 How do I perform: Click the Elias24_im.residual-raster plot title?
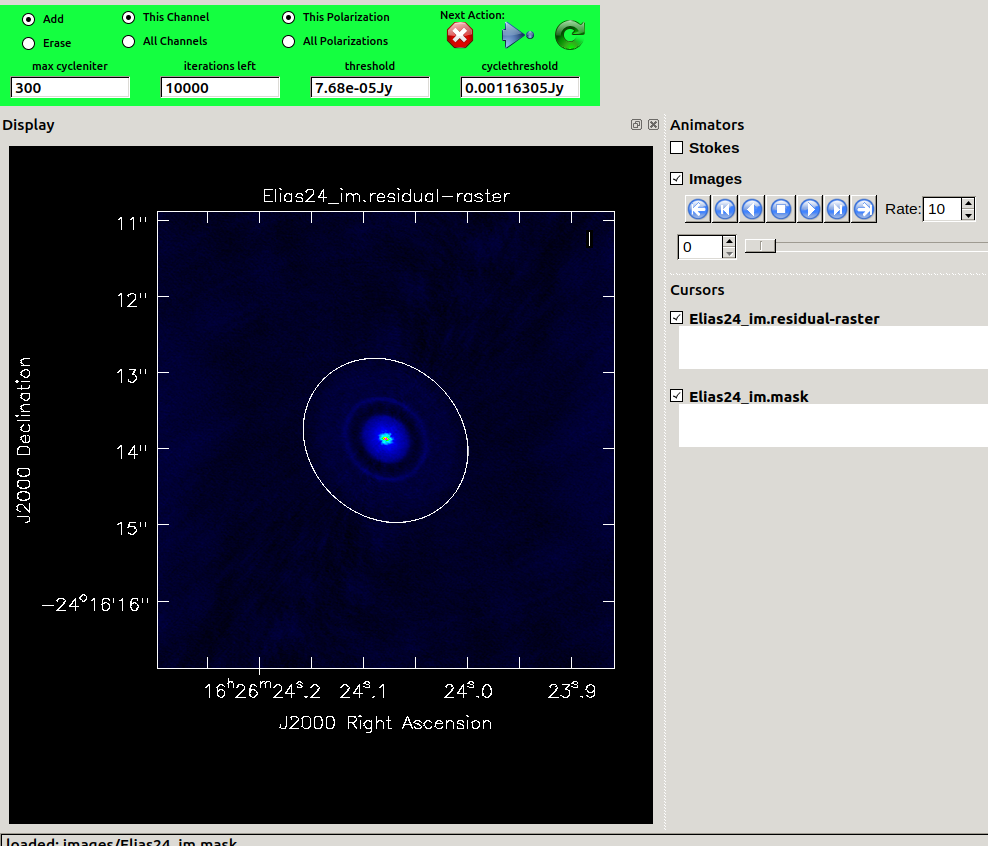point(386,196)
